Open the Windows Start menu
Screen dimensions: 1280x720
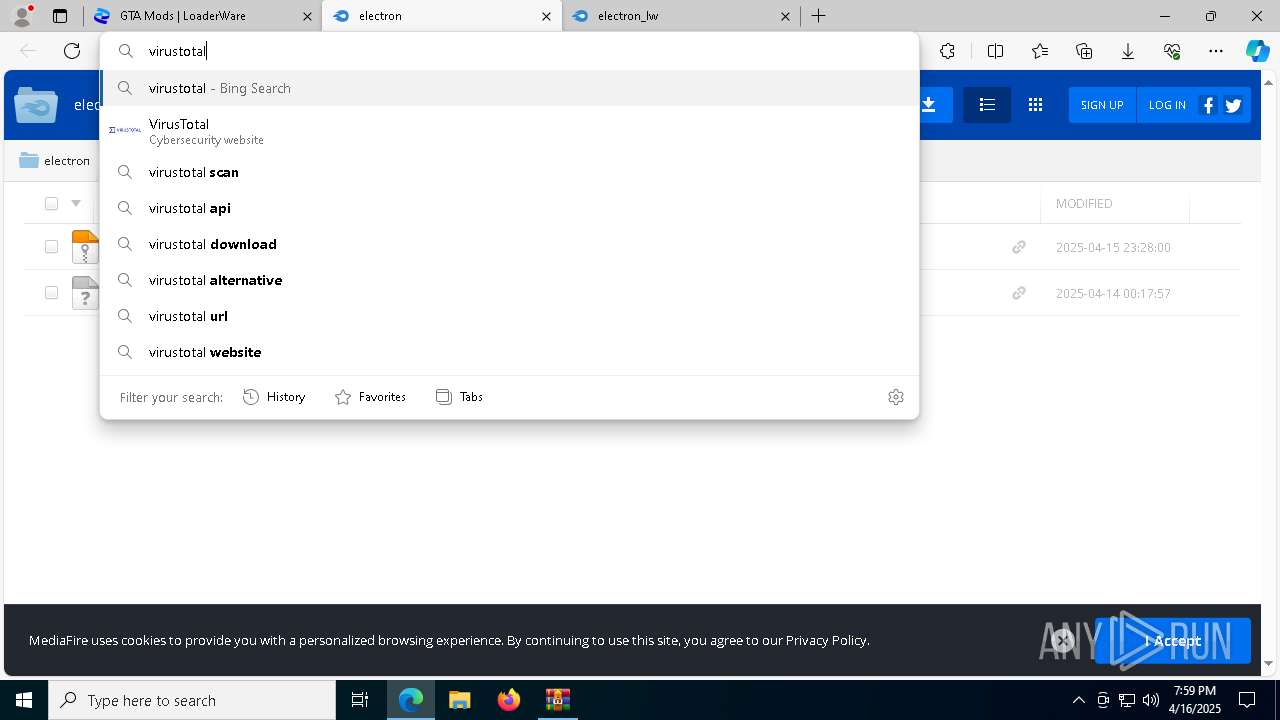[24, 700]
